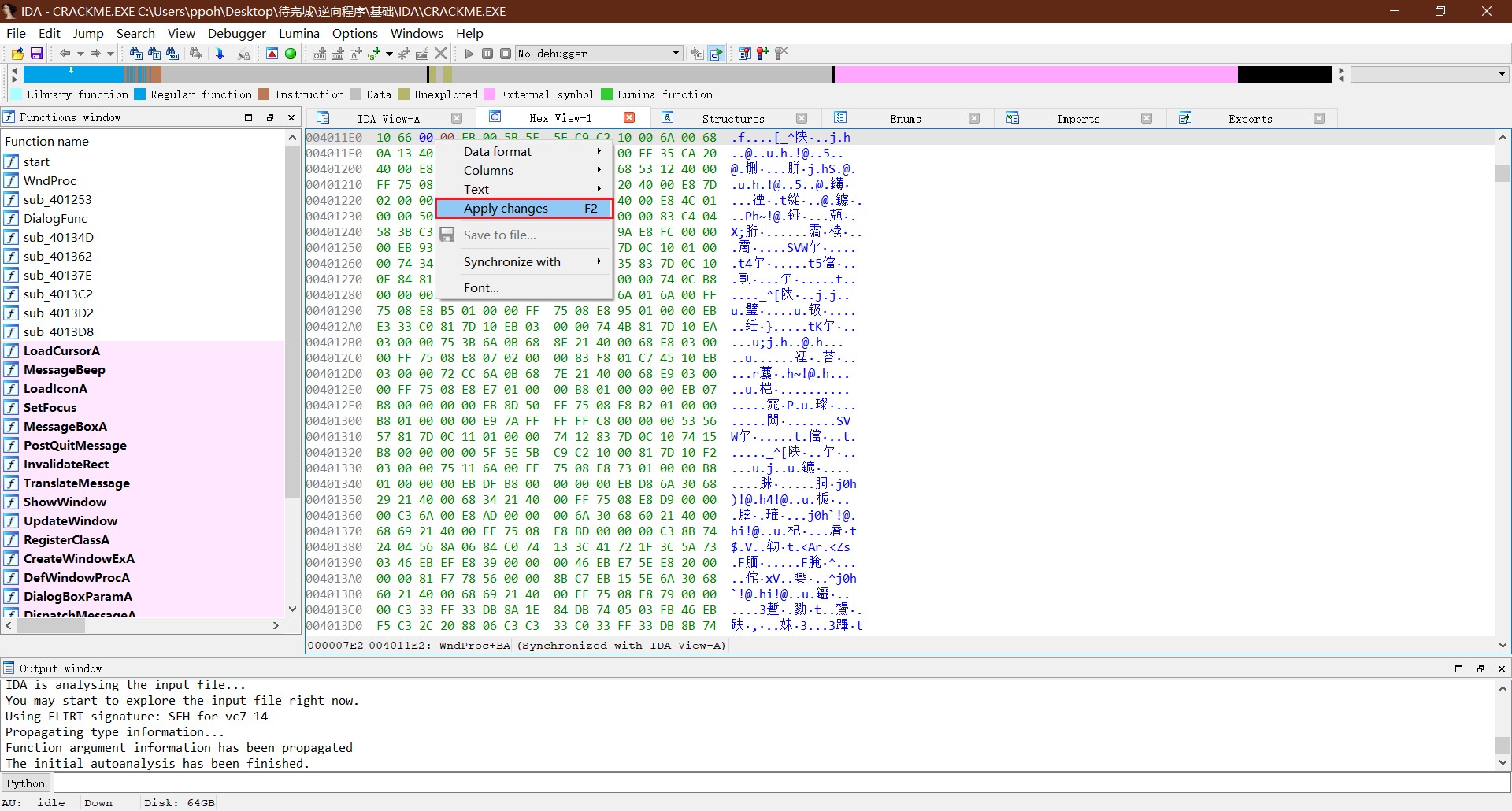Expand the Columns submenu
Viewport: 1512px width, 811px height.
tap(524, 170)
